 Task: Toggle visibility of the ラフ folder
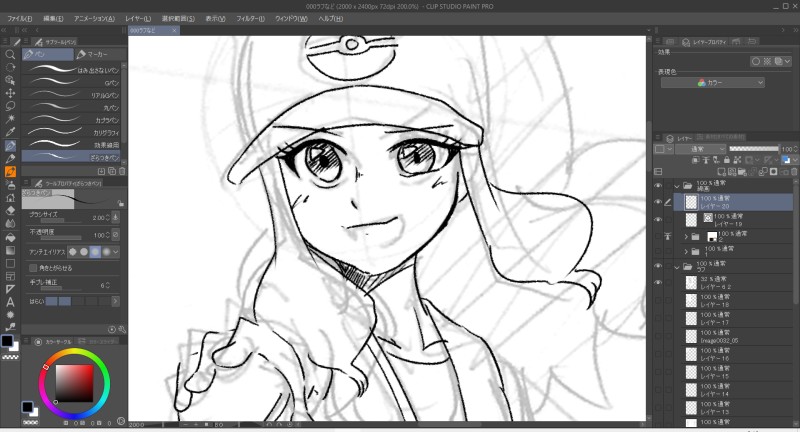(x=658, y=266)
